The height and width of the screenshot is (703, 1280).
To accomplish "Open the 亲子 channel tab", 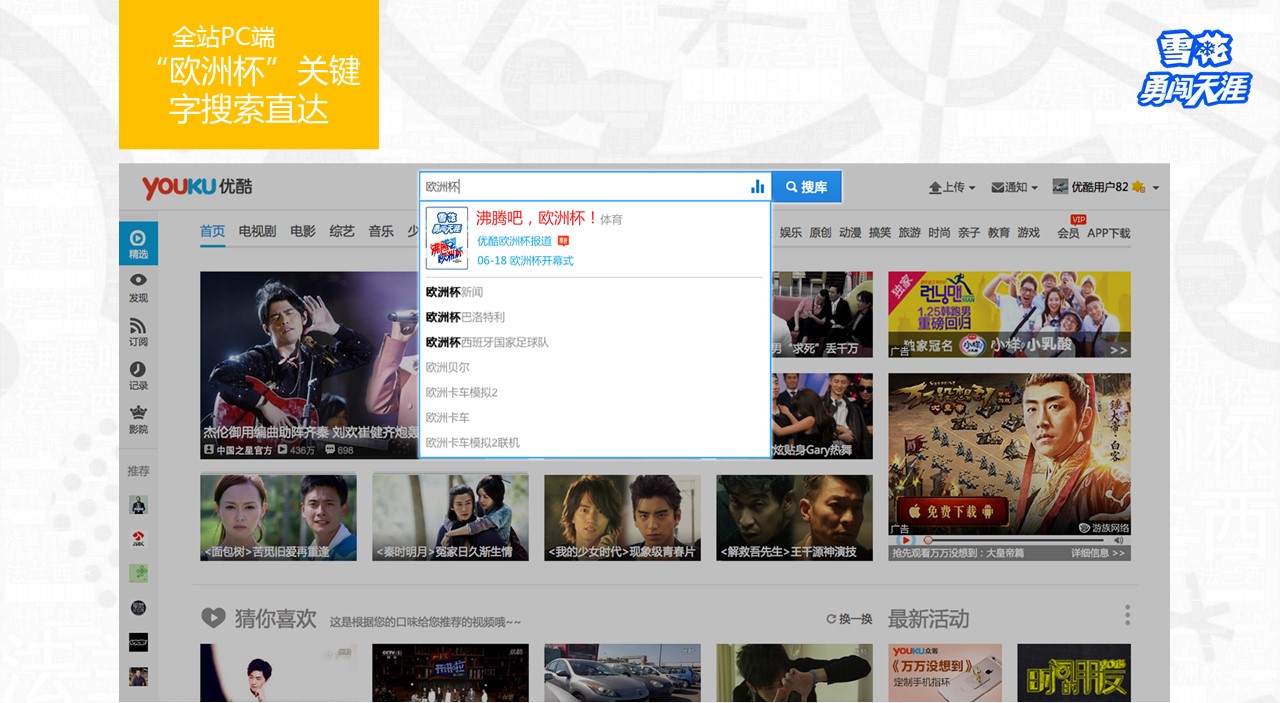I will (x=969, y=233).
